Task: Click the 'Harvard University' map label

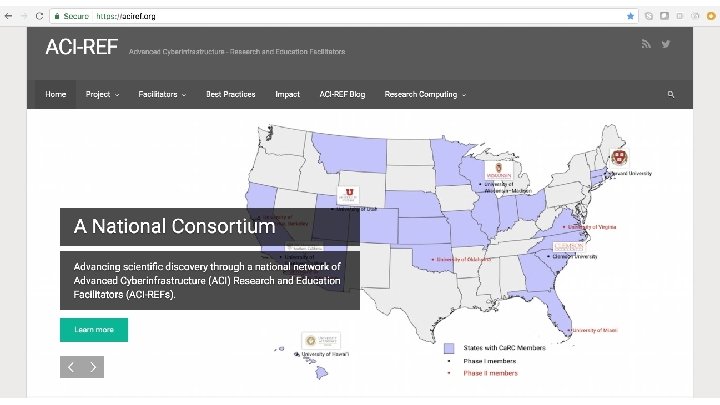Action: [x=631, y=173]
